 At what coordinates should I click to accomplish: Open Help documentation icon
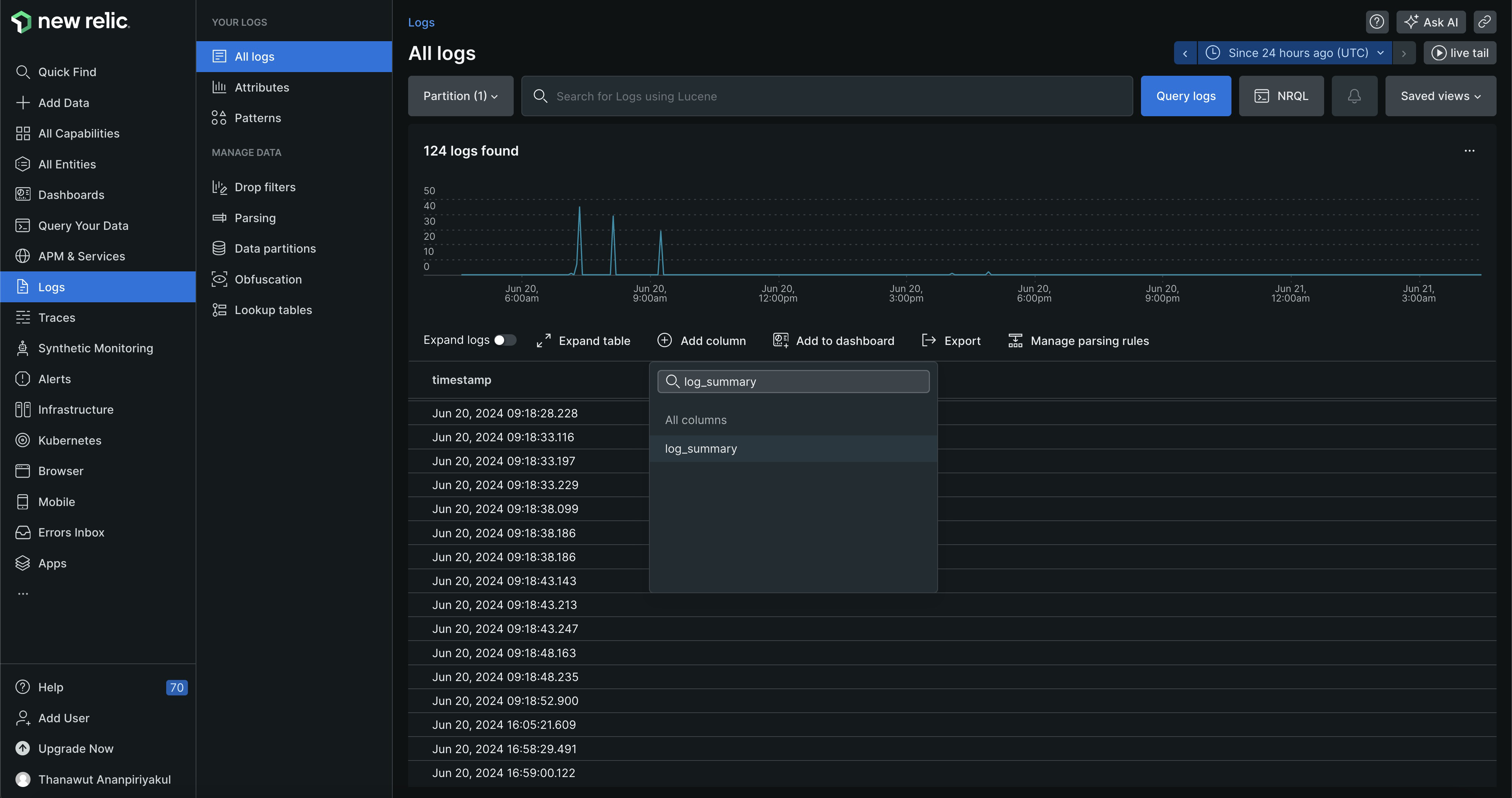tap(1377, 22)
